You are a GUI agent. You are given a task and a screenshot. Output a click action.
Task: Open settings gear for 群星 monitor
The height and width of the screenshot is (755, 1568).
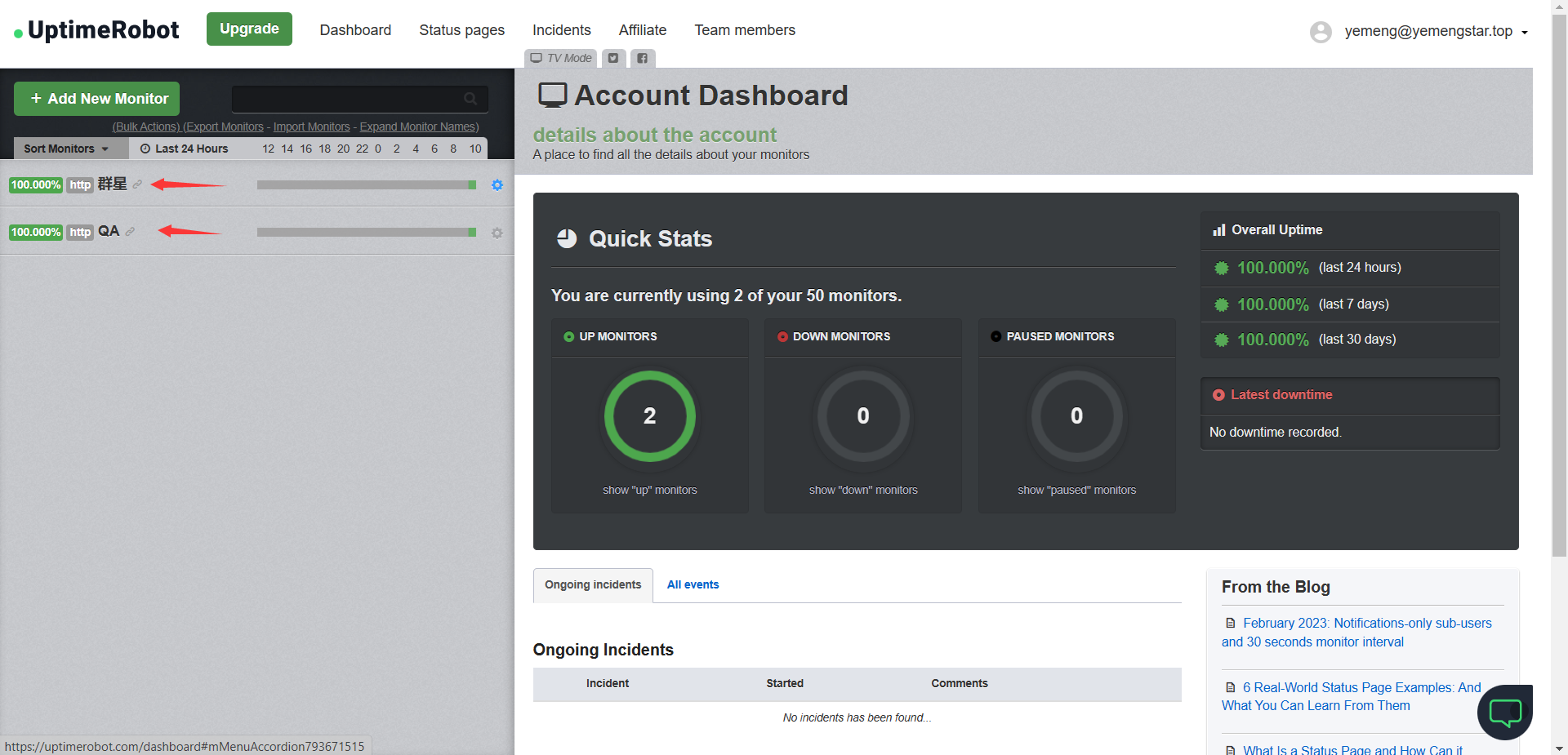pyautogui.click(x=497, y=185)
